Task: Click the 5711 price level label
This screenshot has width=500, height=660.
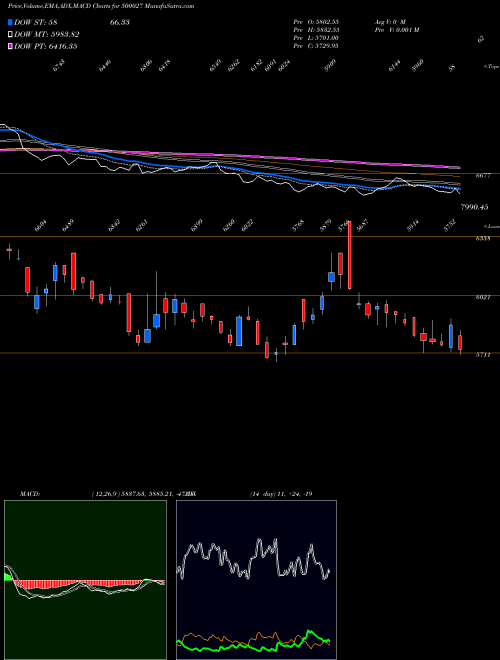Action: click(x=483, y=355)
